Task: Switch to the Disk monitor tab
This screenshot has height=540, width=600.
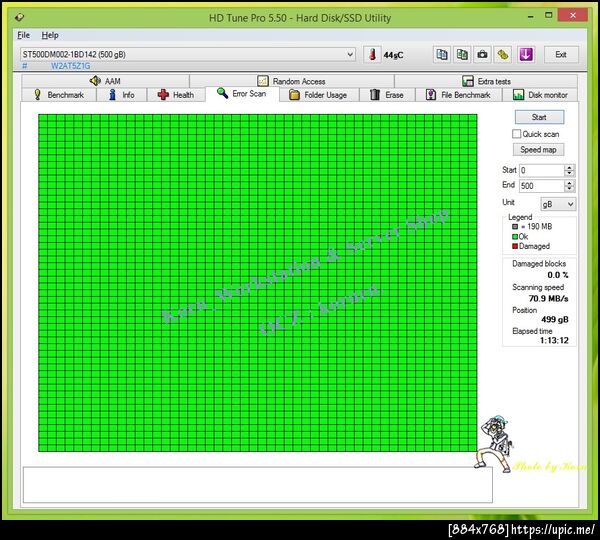Action: tap(540, 95)
